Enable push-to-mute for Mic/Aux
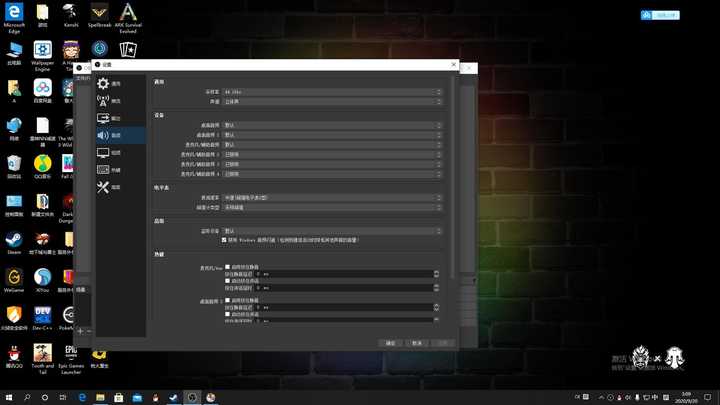 click(x=227, y=267)
